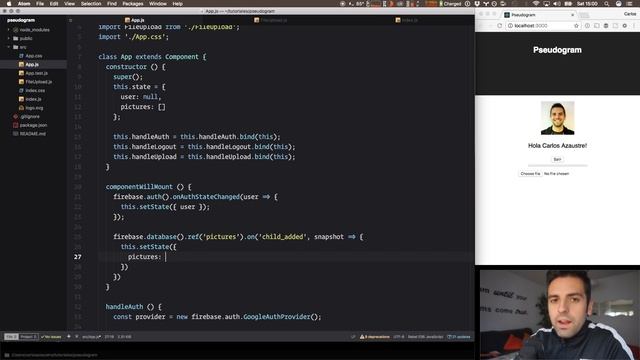The image size is (640, 360).
Task: Click the Carlos Azaustre profile photo
Action: click(x=558, y=118)
